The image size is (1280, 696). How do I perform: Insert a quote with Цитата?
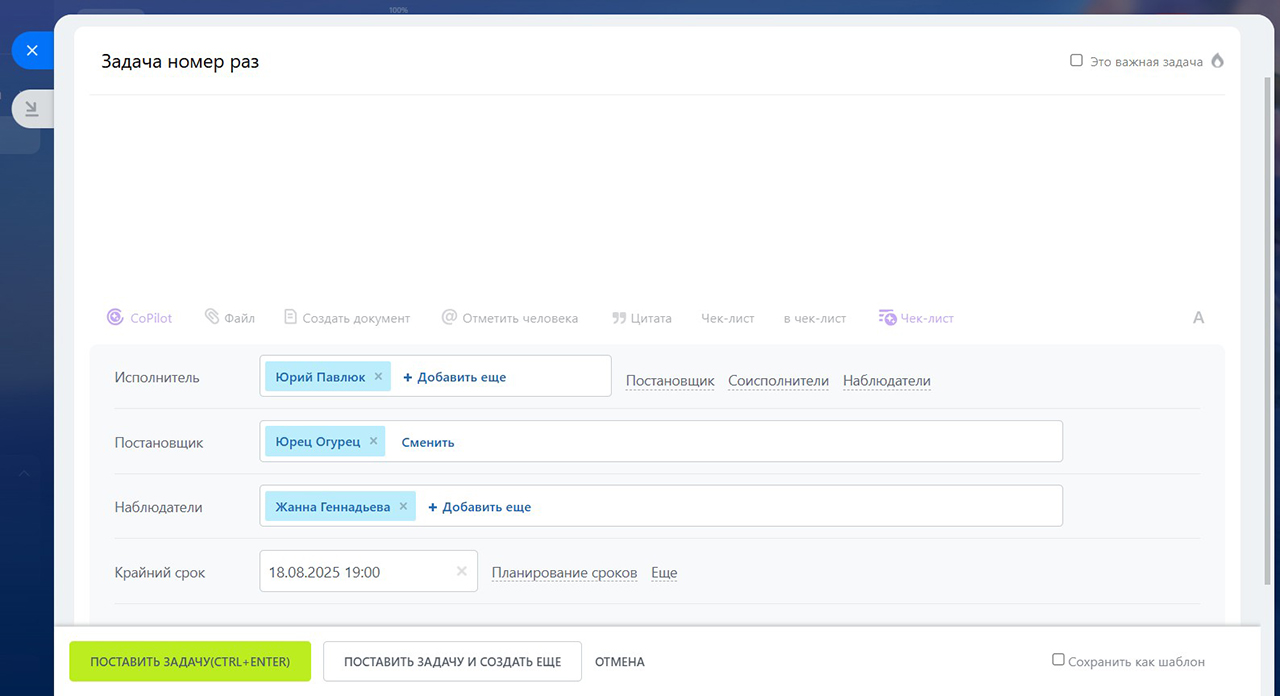click(641, 318)
